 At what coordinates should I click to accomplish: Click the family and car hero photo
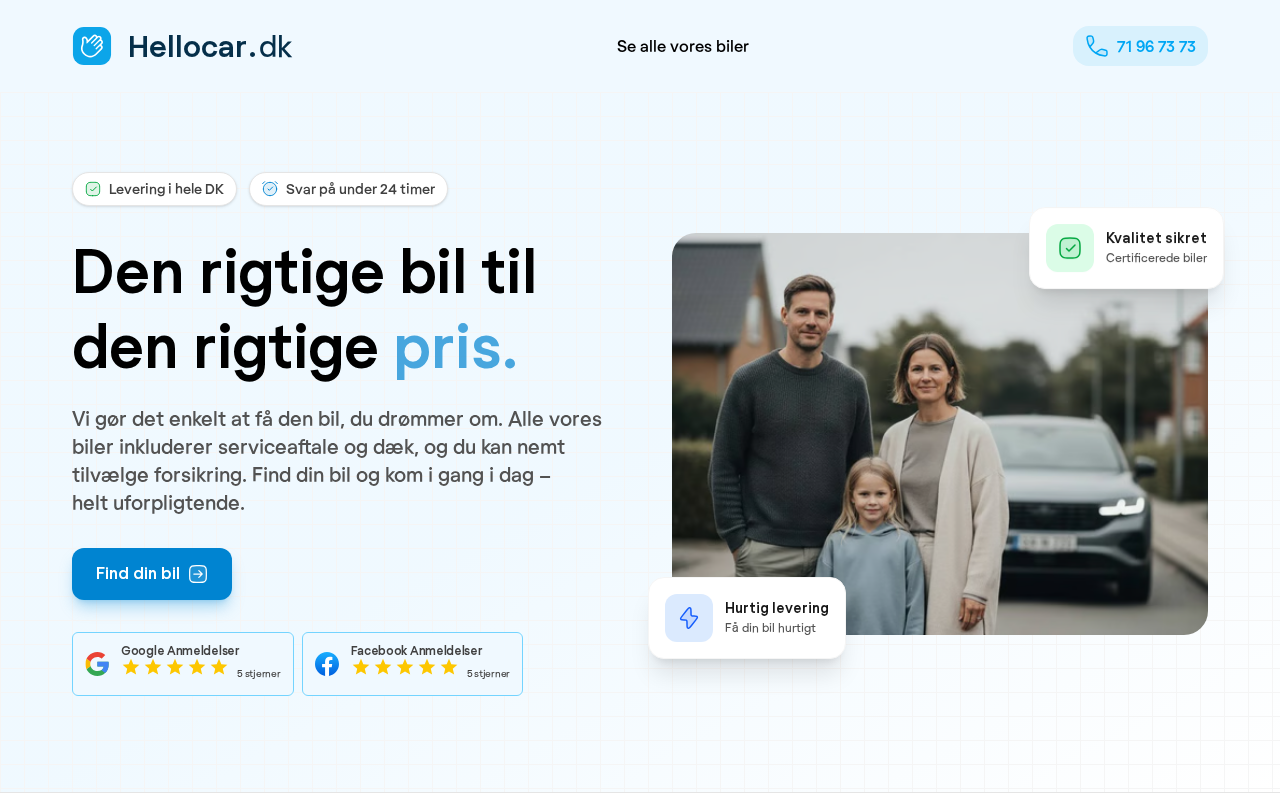pos(940,434)
